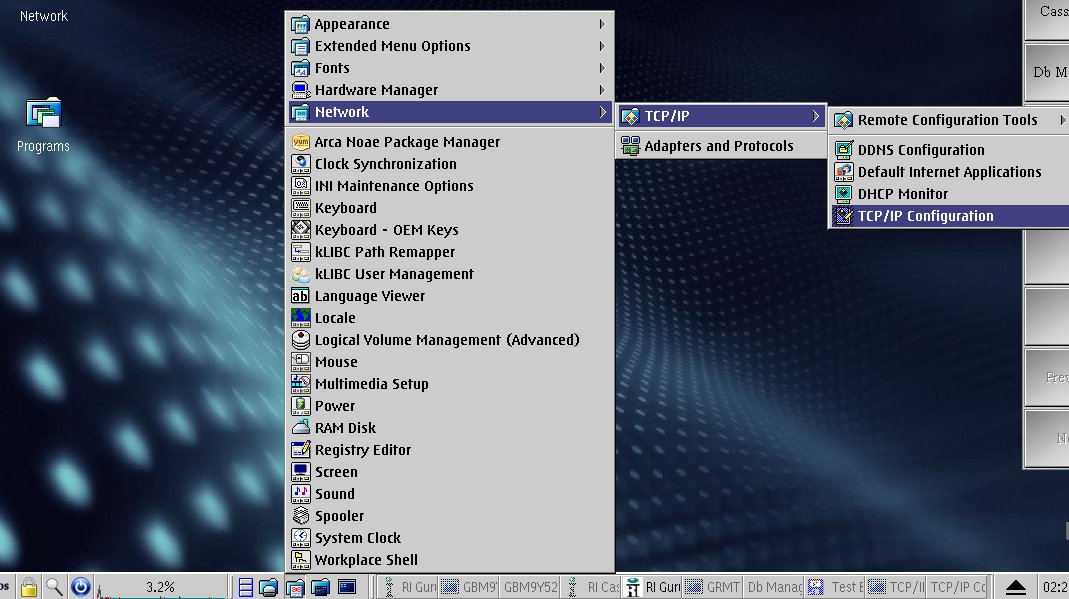The image size is (1069, 599).
Task: Open the Spooler icon
Action: tap(301, 516)
